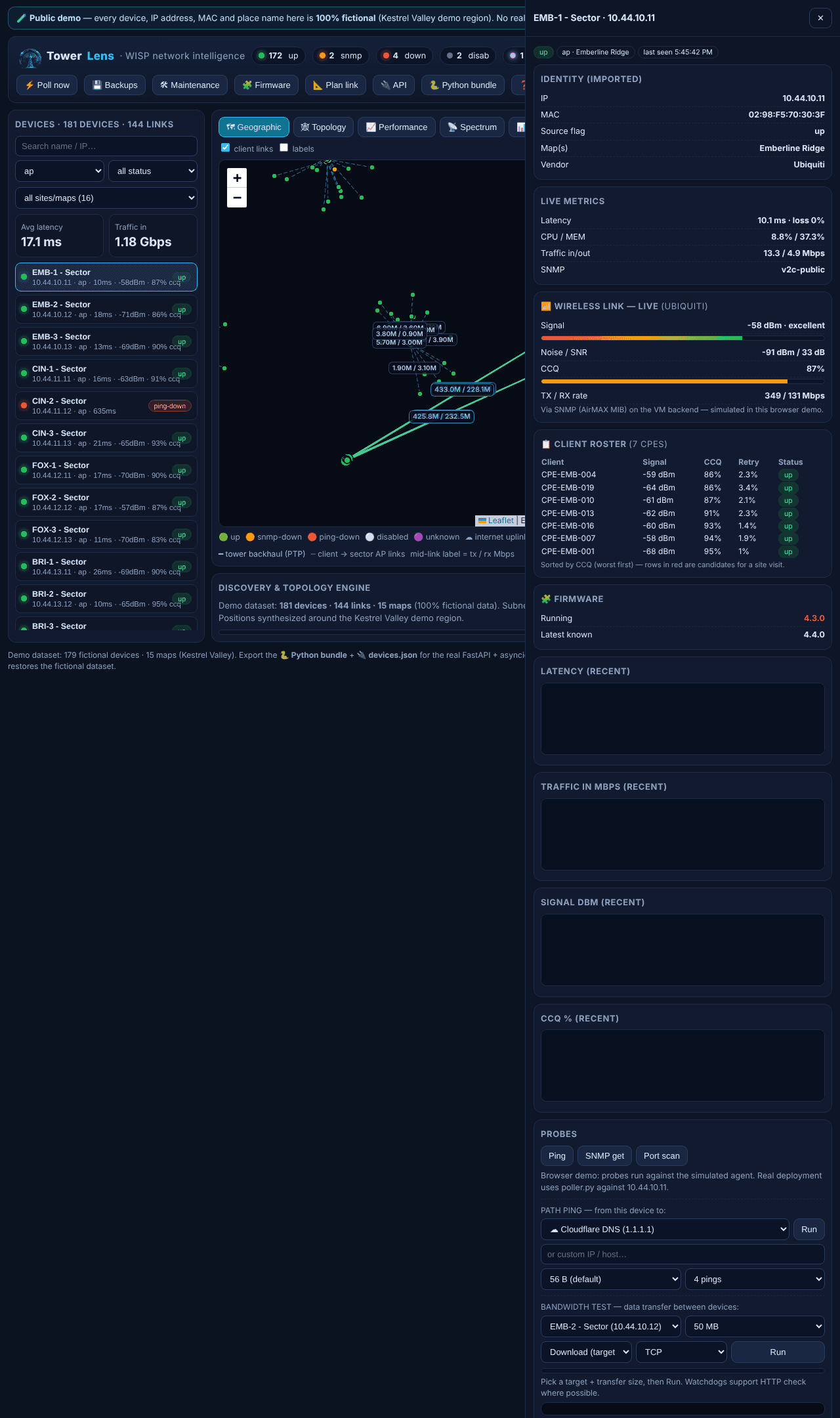This screenshot has width=840, height=1418.
Task: Click the lightning icon on Poll now
Action: (30, 85)
